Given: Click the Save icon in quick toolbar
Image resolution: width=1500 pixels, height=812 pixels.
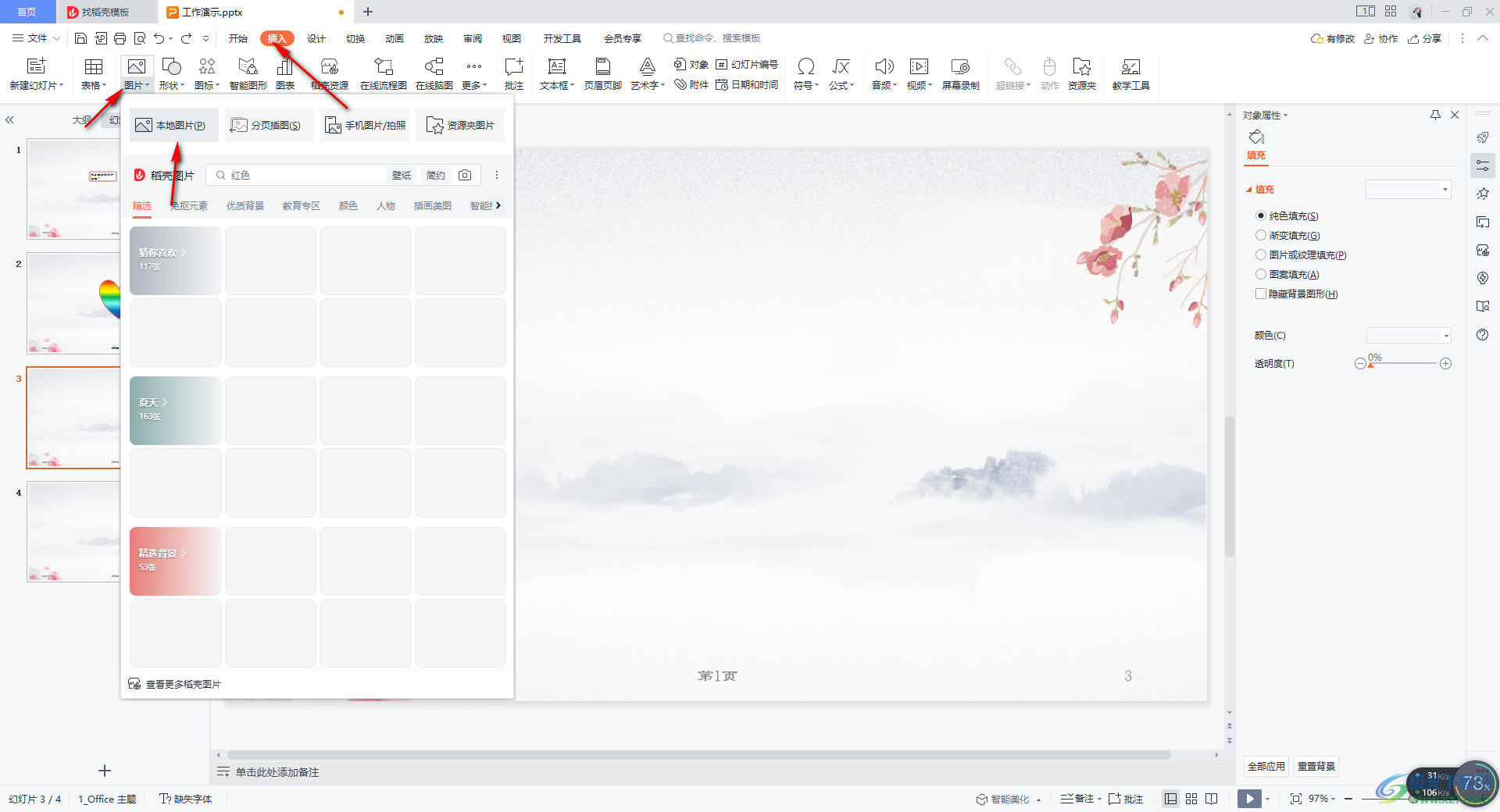Looking at the screenshot, I should click(x=80, y=38).
